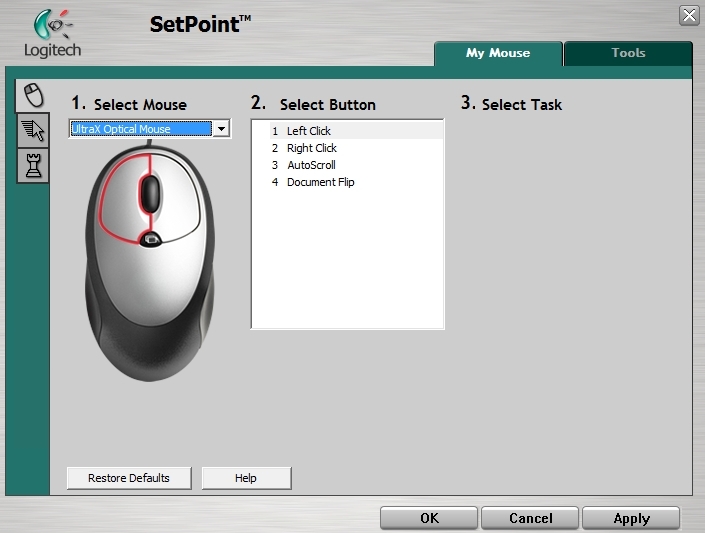Choose AutoScroll in the button list
Viewport: 705px width, 533px height.
pyautogui.click(x=311, y=165)
